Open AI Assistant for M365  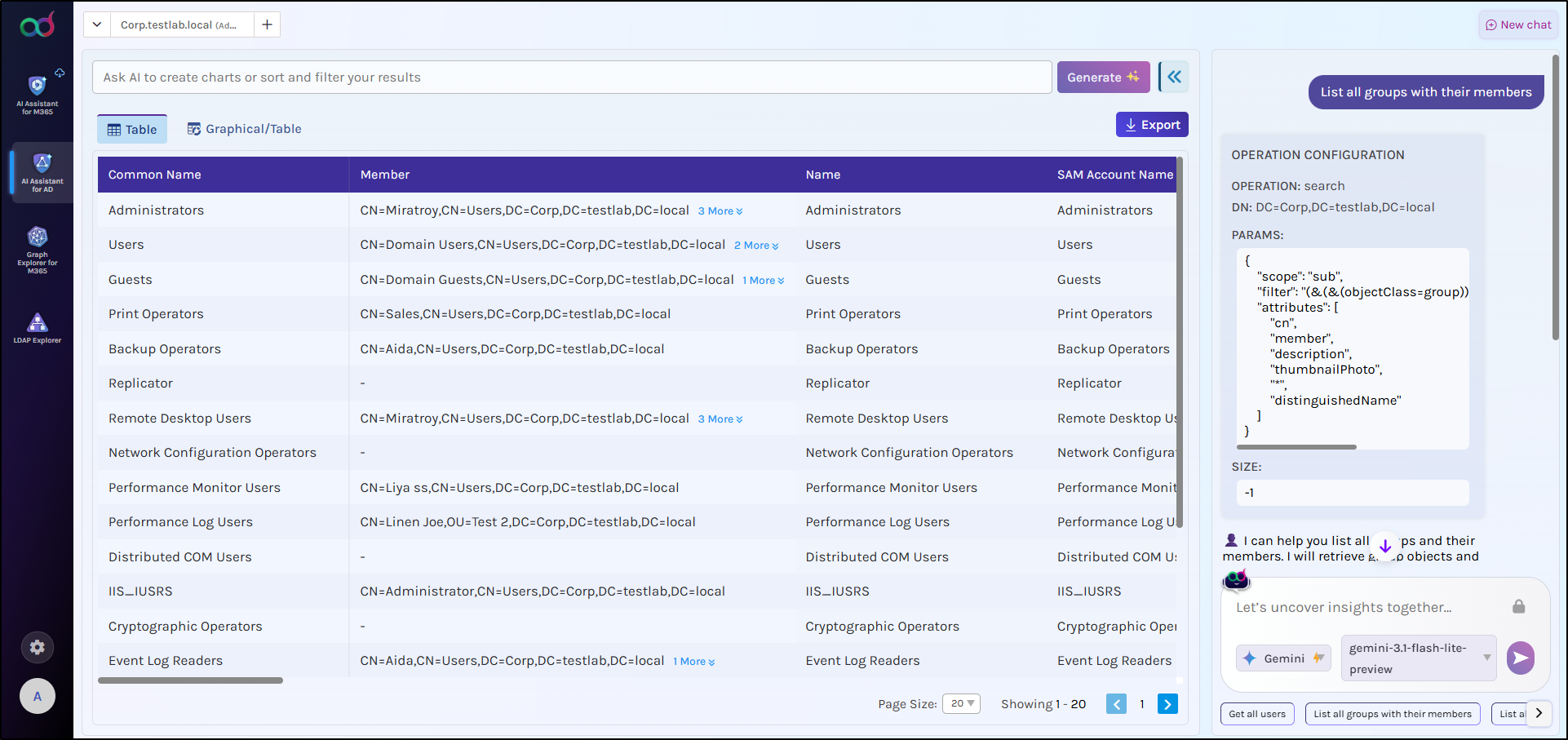coord(38,95)
